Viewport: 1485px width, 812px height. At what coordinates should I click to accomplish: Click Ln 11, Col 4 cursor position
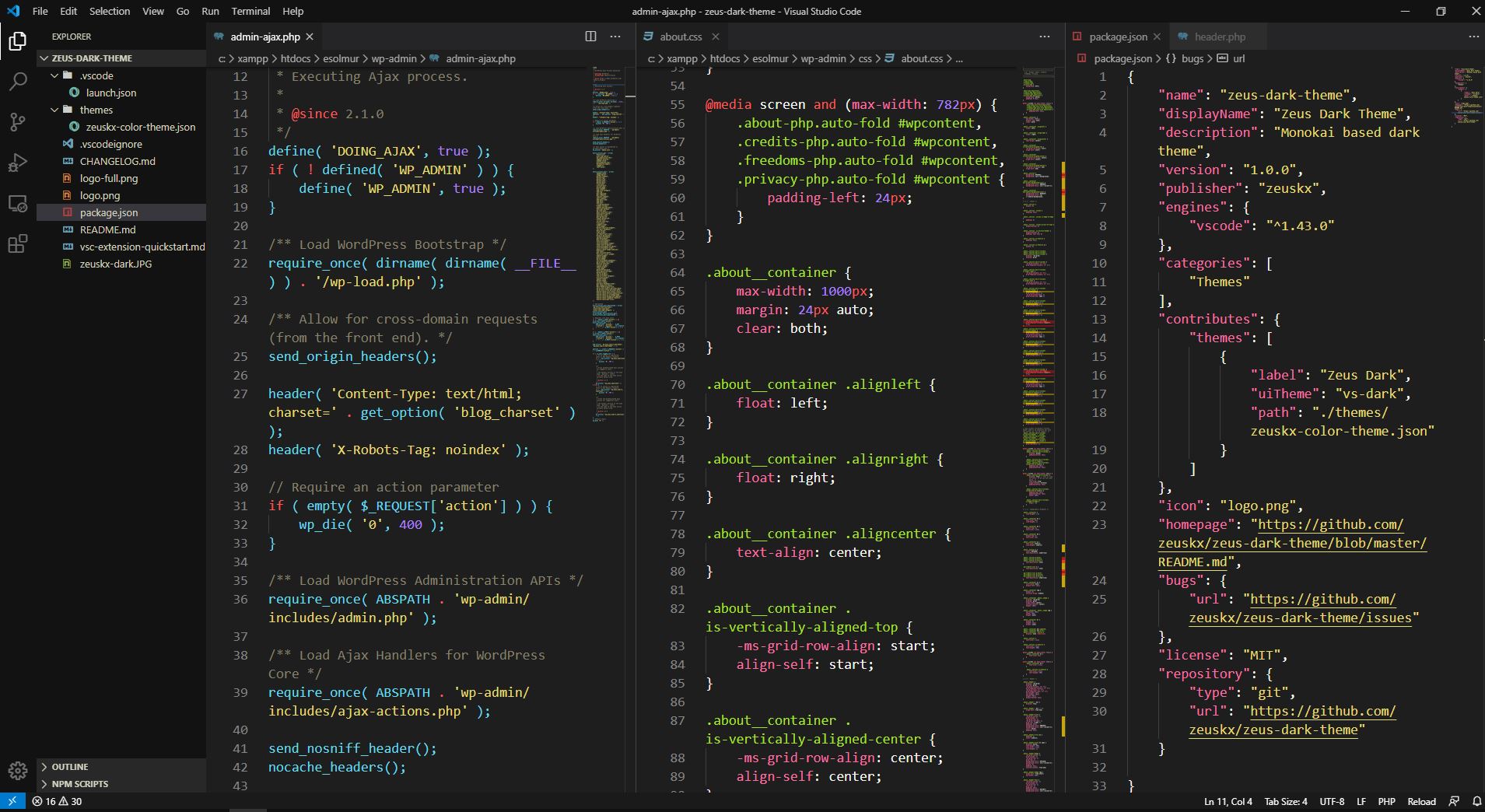(1228, 801)
